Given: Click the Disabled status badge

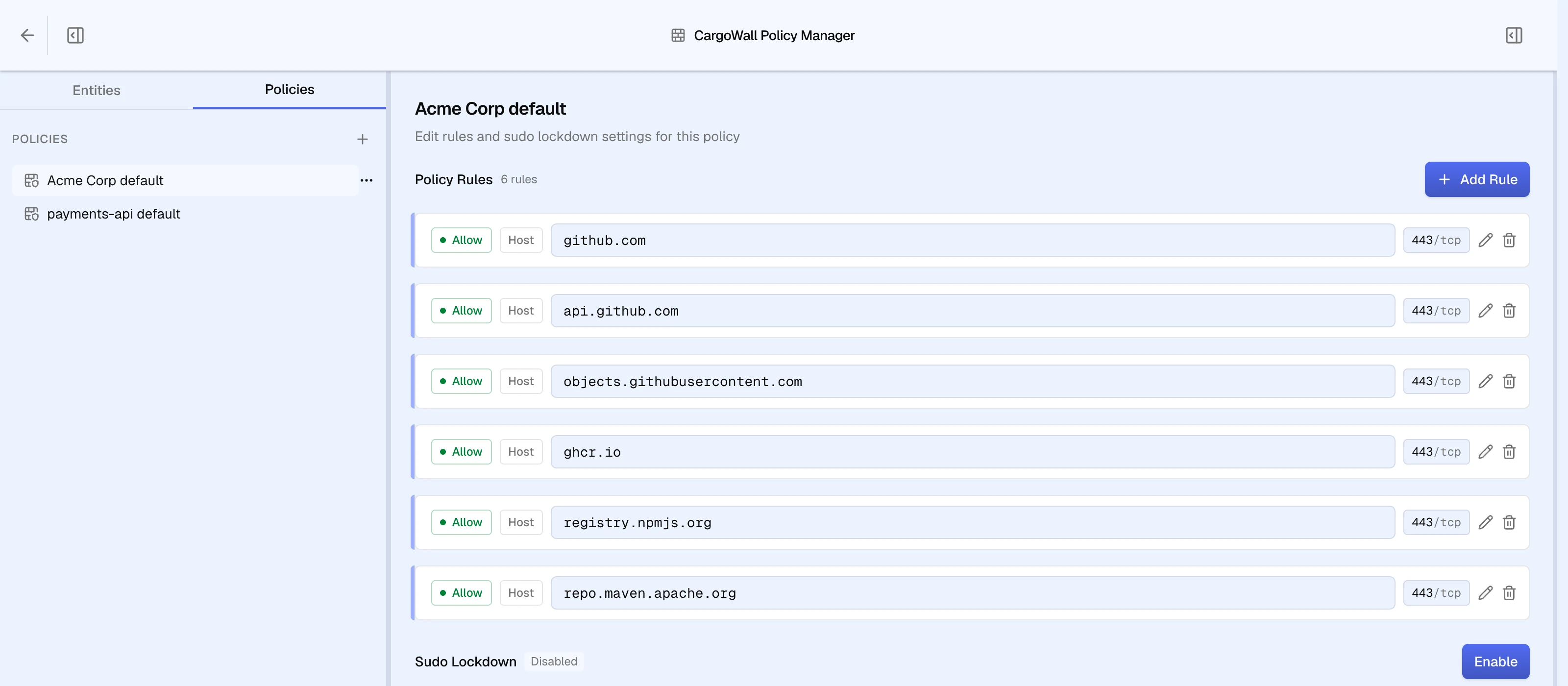Looking at the screenshot, I should point(554,661).
